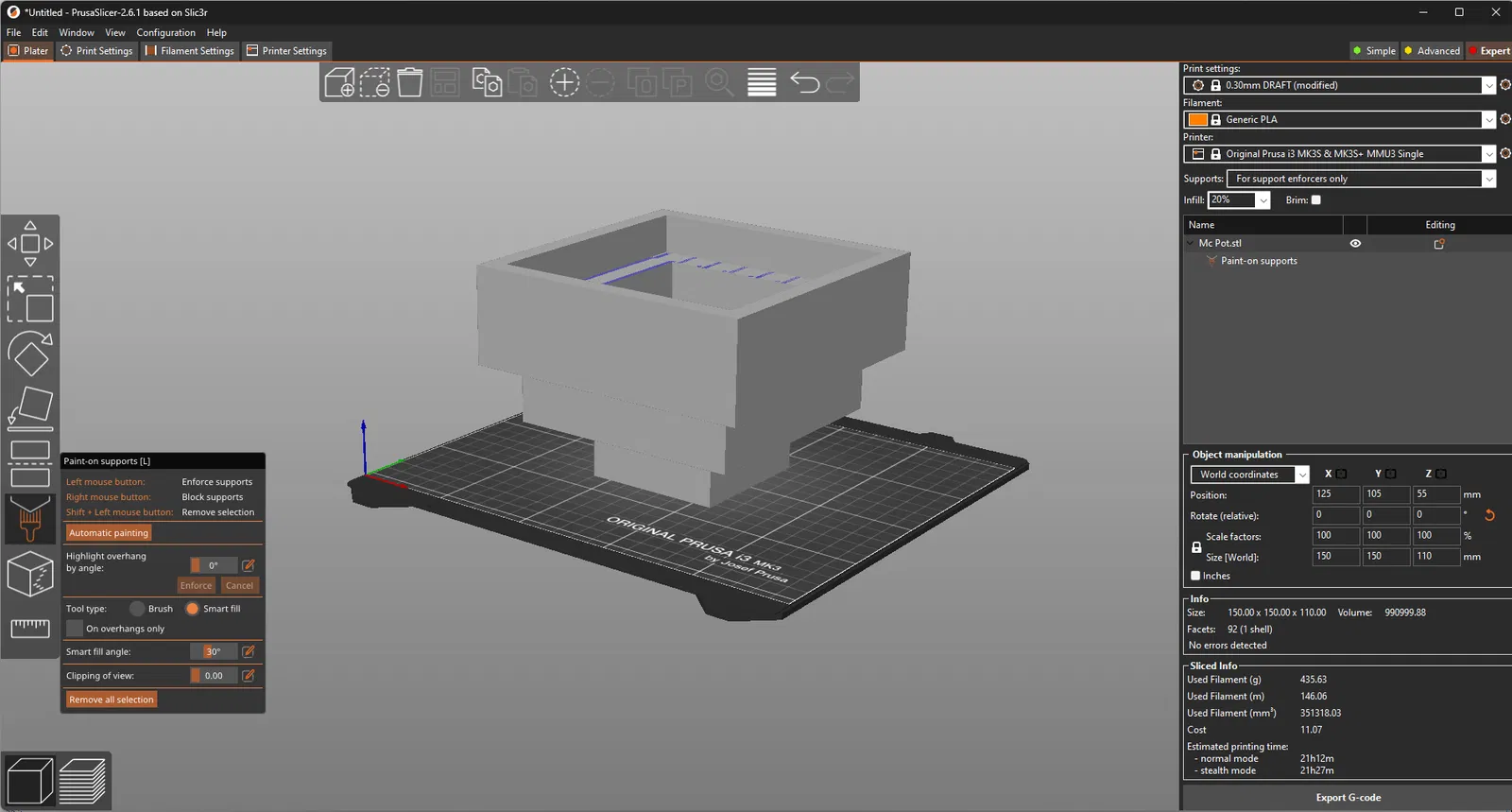Open the Configuration menu
Screen dimensions: 1512x812
(x=166, y=32)
